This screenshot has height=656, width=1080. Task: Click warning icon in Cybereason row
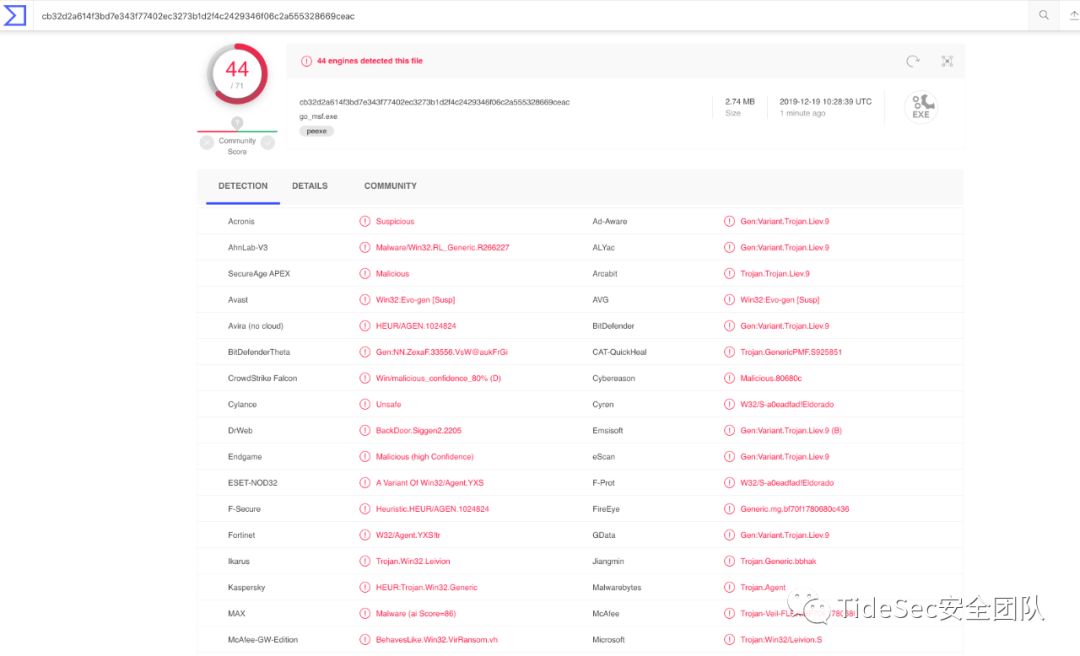pos(729,378)
